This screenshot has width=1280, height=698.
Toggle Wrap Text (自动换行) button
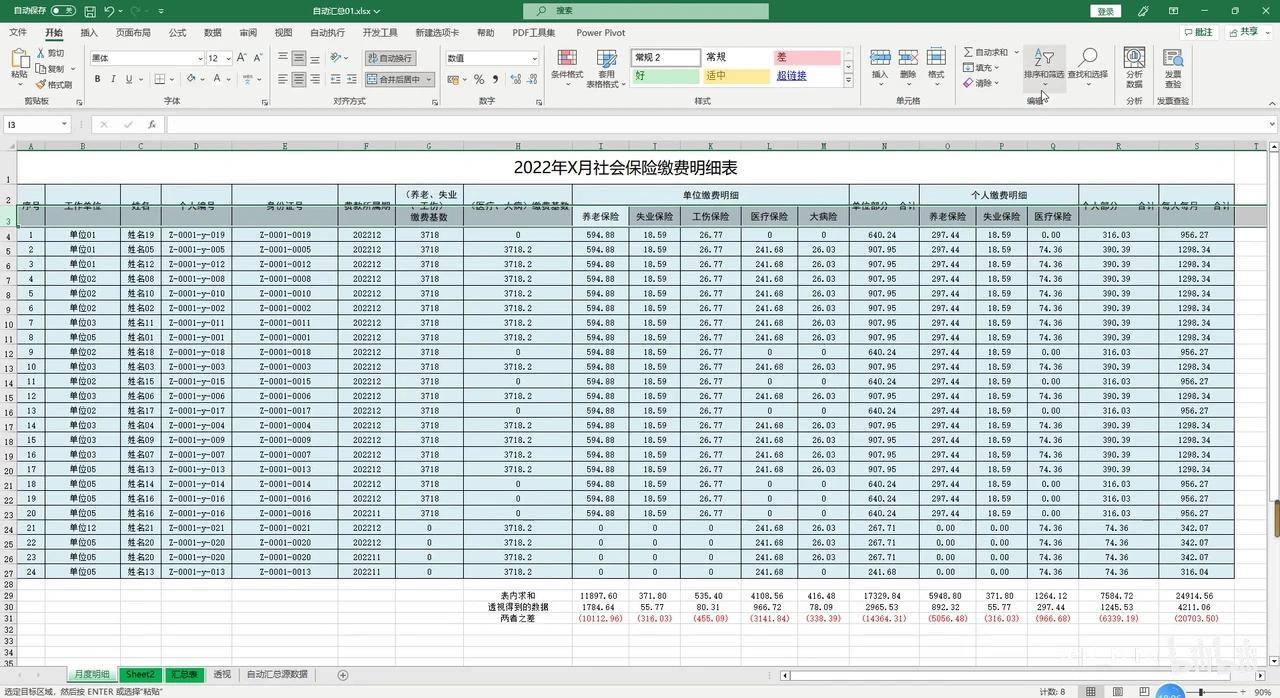coord(390,58)
